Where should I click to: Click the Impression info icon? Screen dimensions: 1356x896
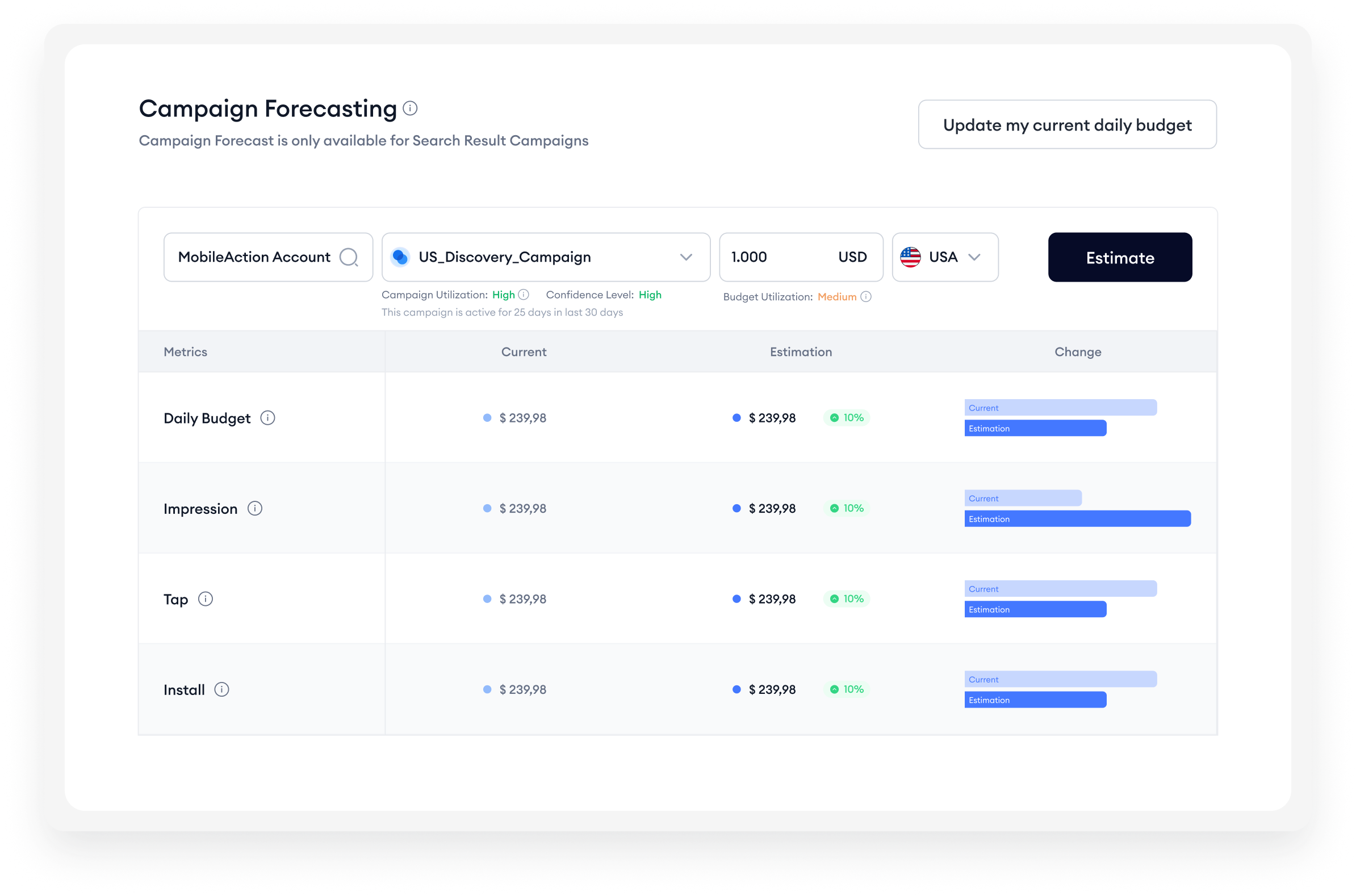coord(255,508)
